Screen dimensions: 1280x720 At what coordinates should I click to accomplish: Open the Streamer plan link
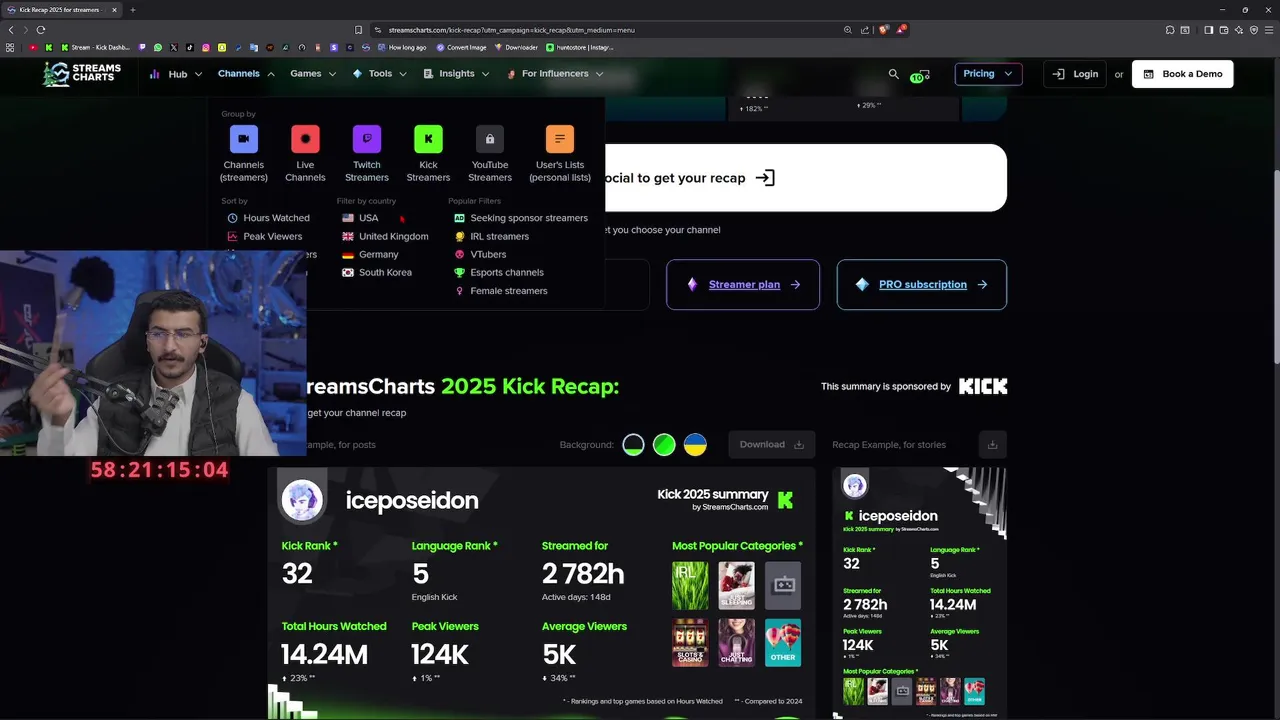coord(743,285)
